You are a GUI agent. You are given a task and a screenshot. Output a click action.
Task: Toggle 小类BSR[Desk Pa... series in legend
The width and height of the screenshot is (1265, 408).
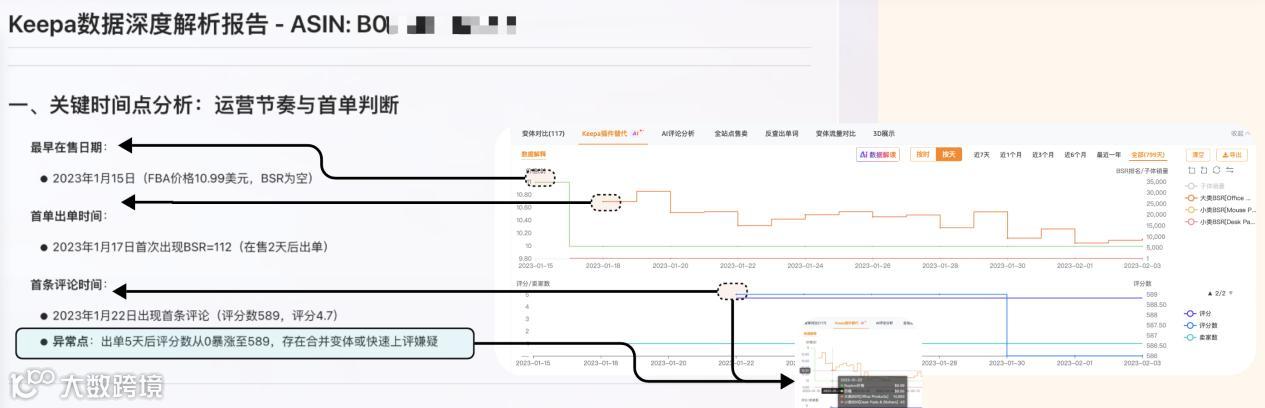click(x=1220, y=222)
